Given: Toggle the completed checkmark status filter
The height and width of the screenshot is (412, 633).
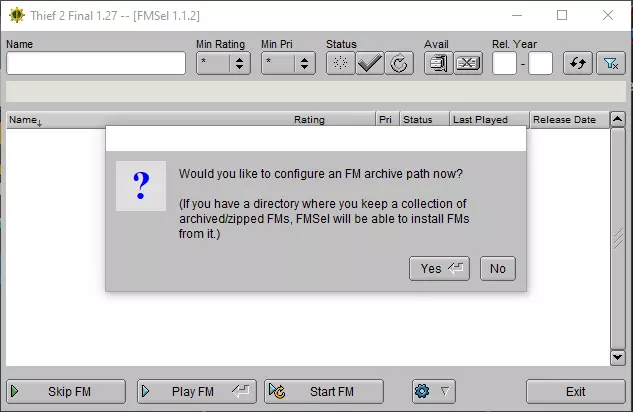Looking at the screenshot, I should [x=370, y=63].
